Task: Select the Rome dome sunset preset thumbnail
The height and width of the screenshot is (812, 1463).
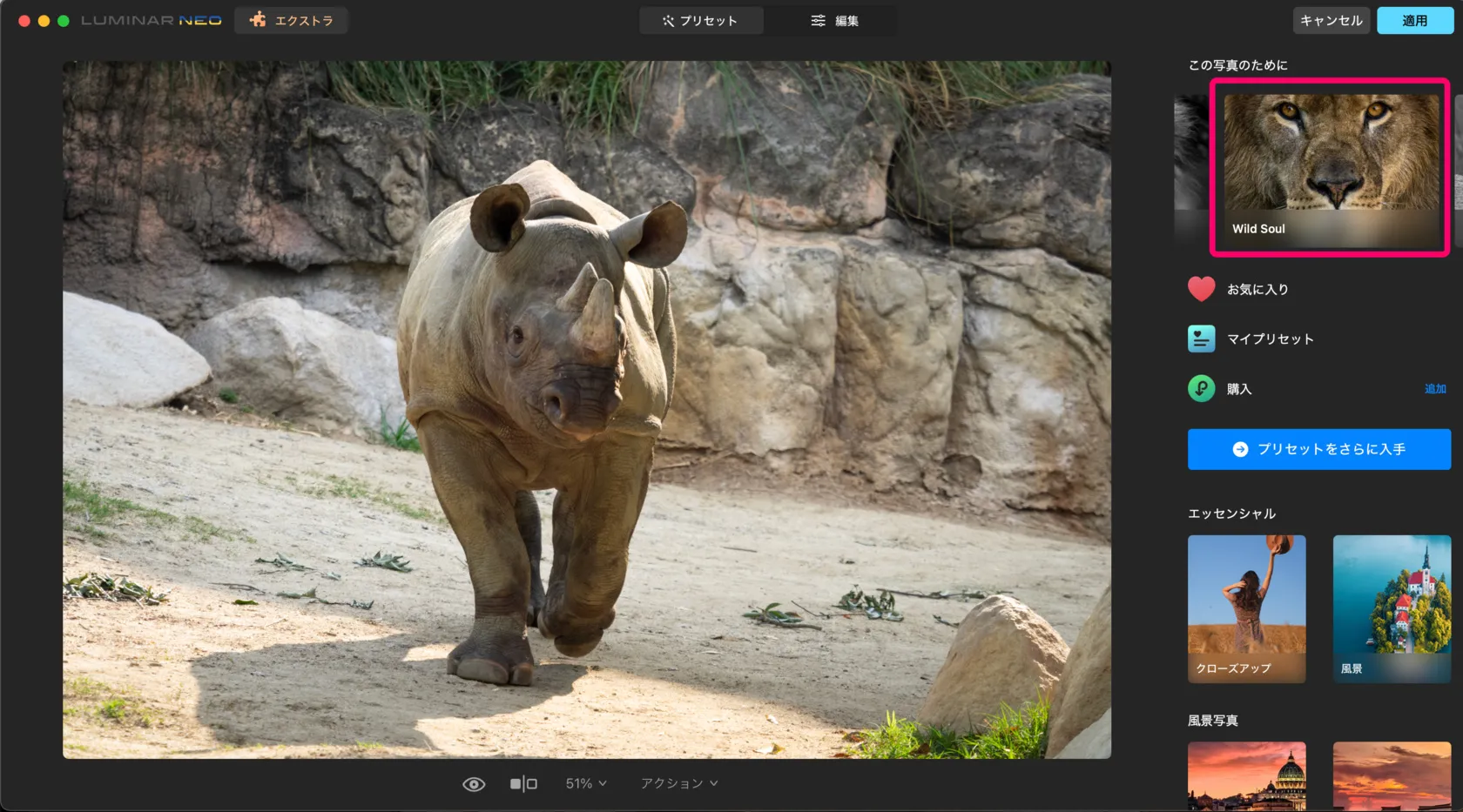Action: (1246, 775)
